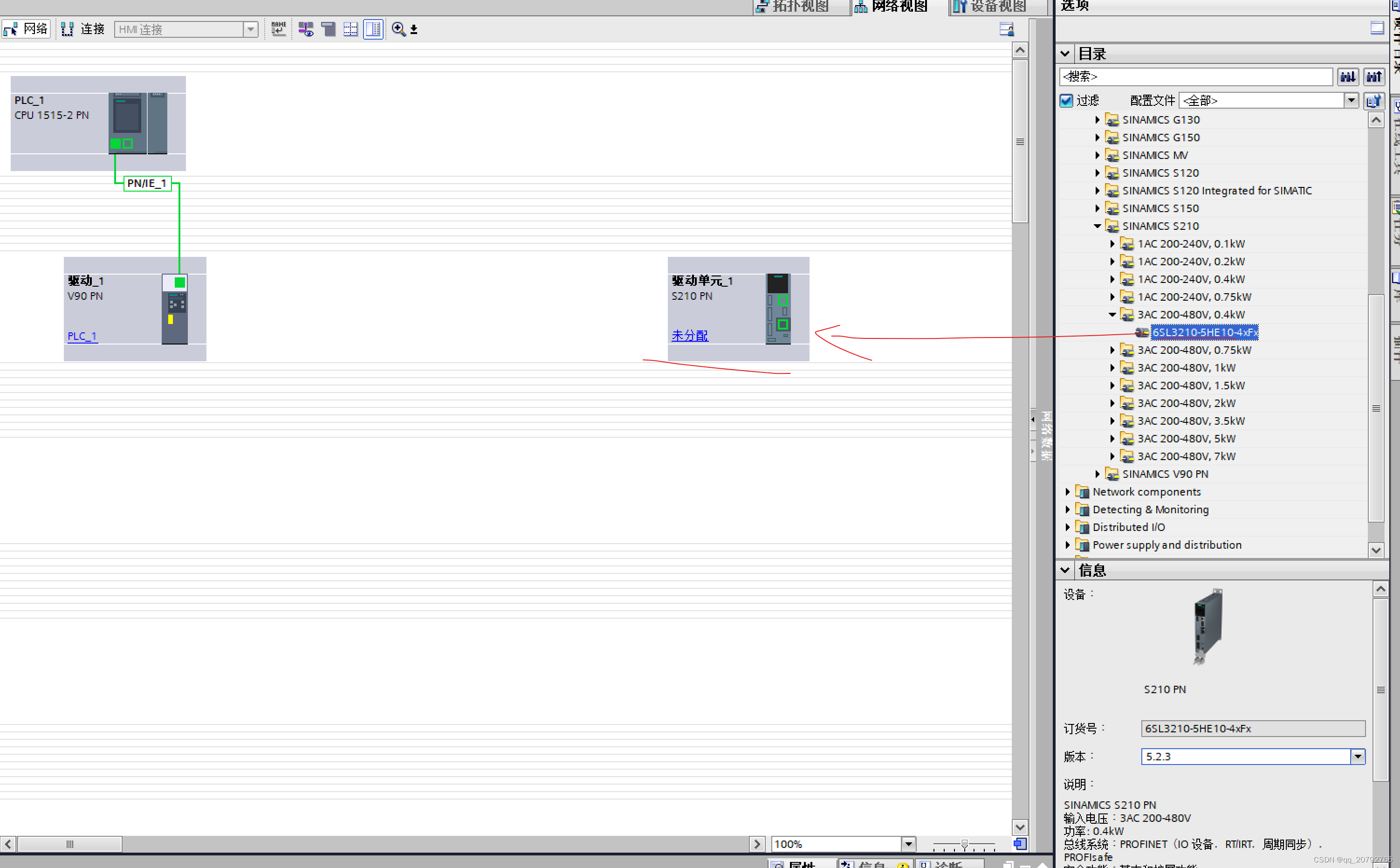Click the 订货号 order number field

tap(1253, 729)
